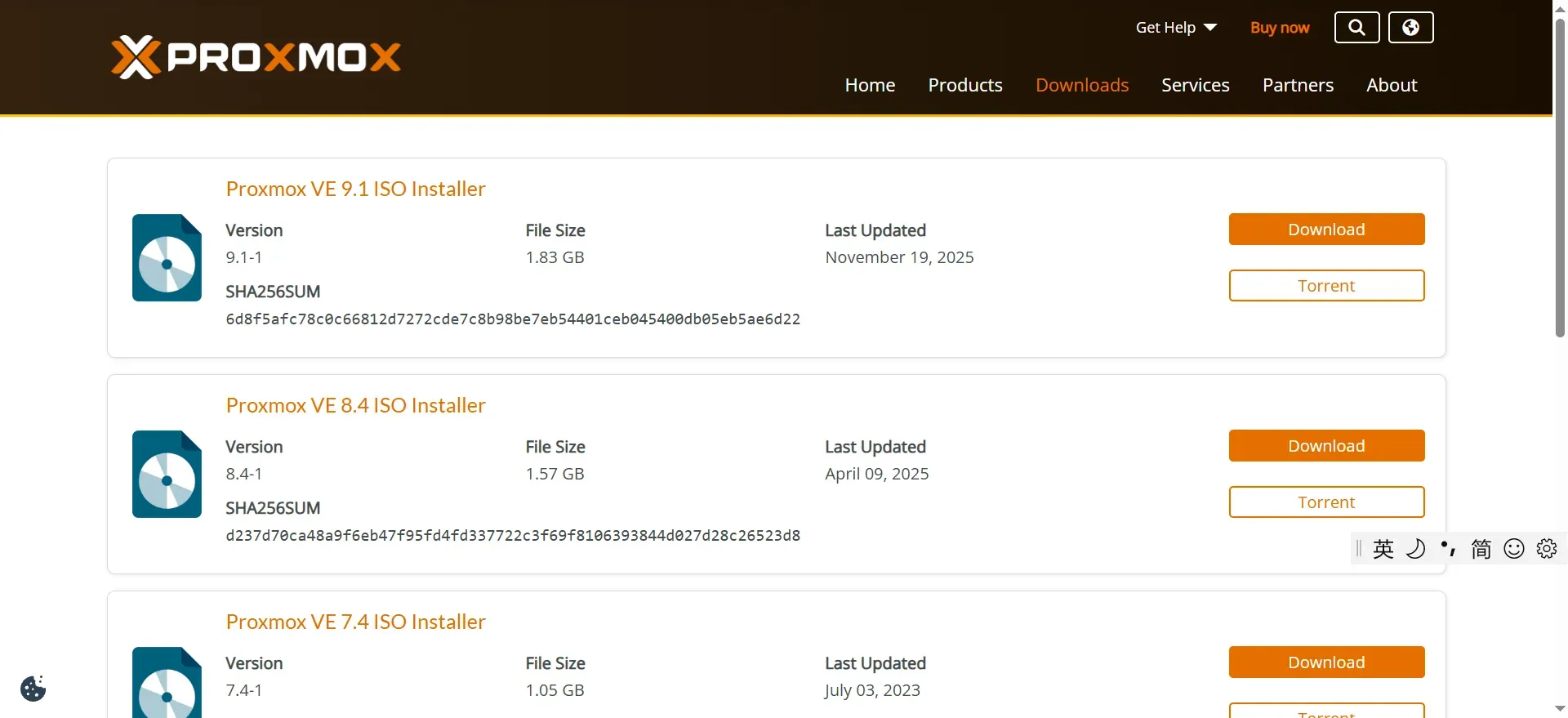Go to the Home menu
This screenshot has width=1568, height=718.
(x=870, y=85)
